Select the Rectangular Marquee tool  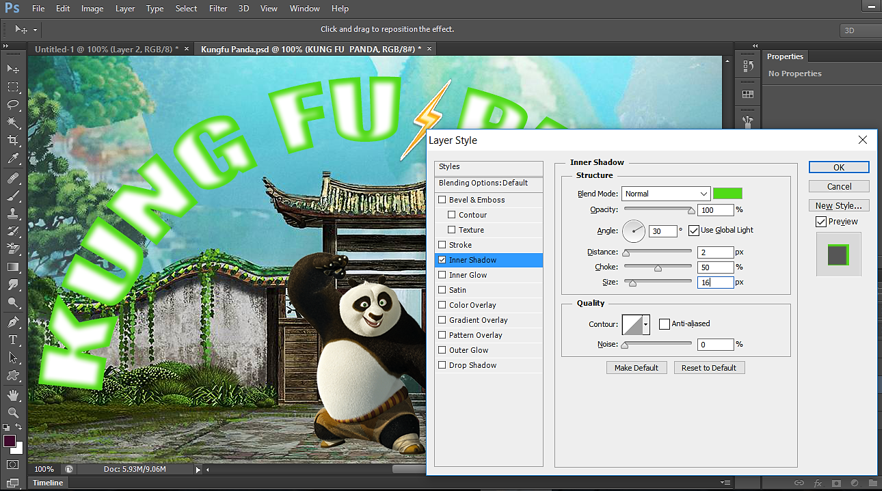click(13, 87)
